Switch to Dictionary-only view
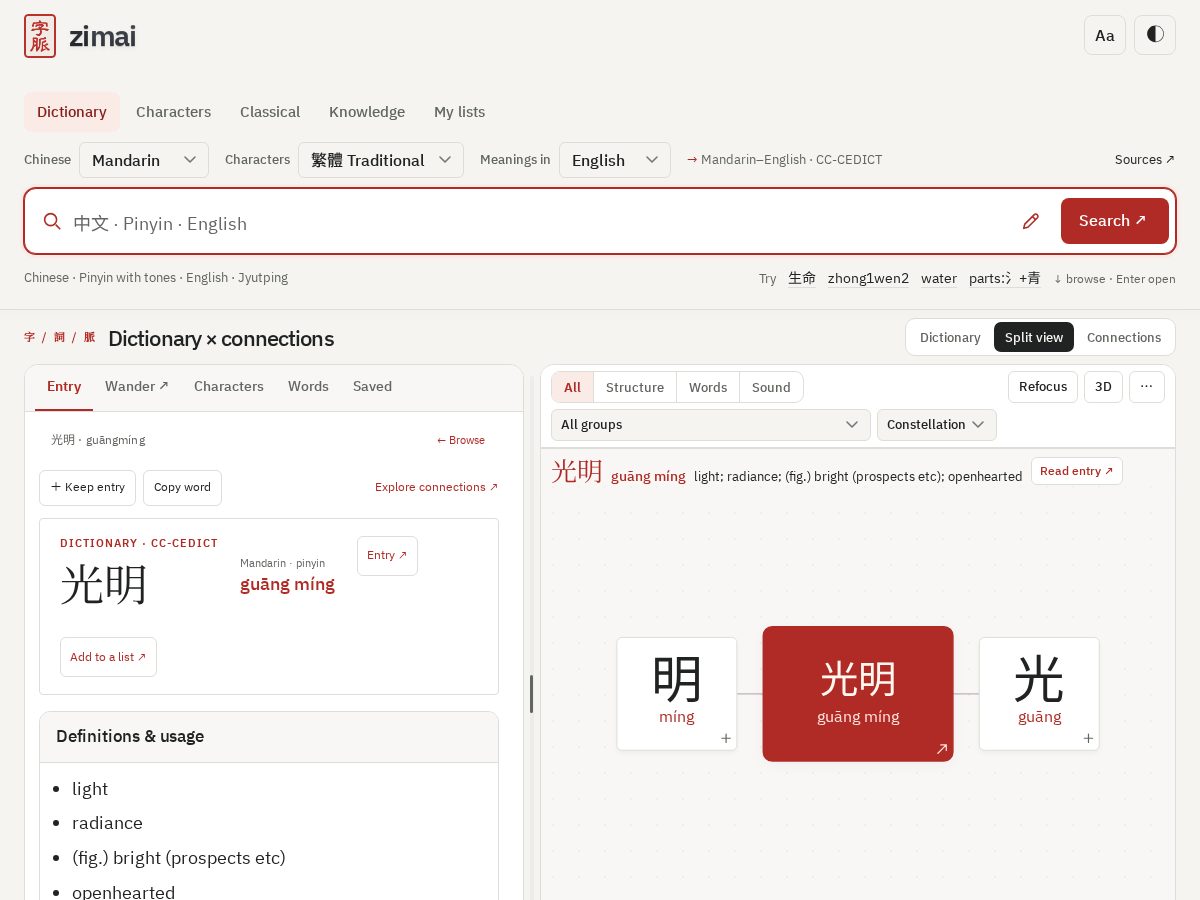 click(x=950, y=337)
